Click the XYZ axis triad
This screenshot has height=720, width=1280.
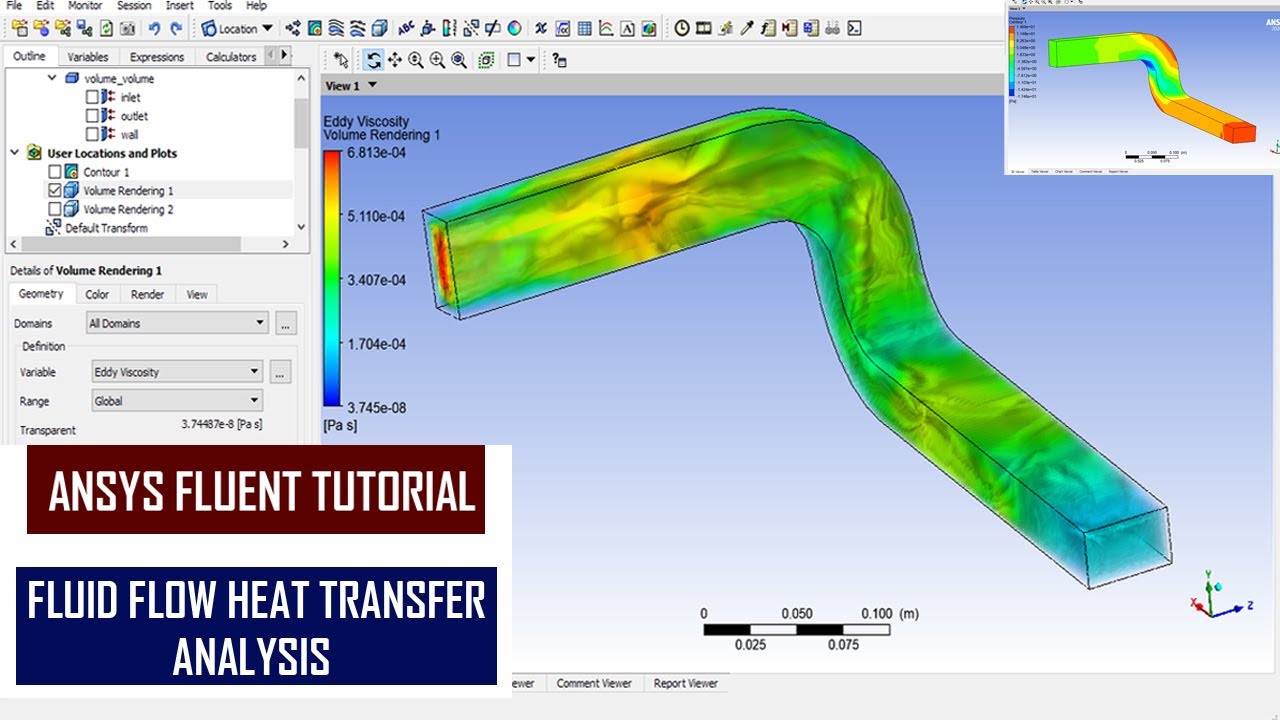(x=1220, y=597)
